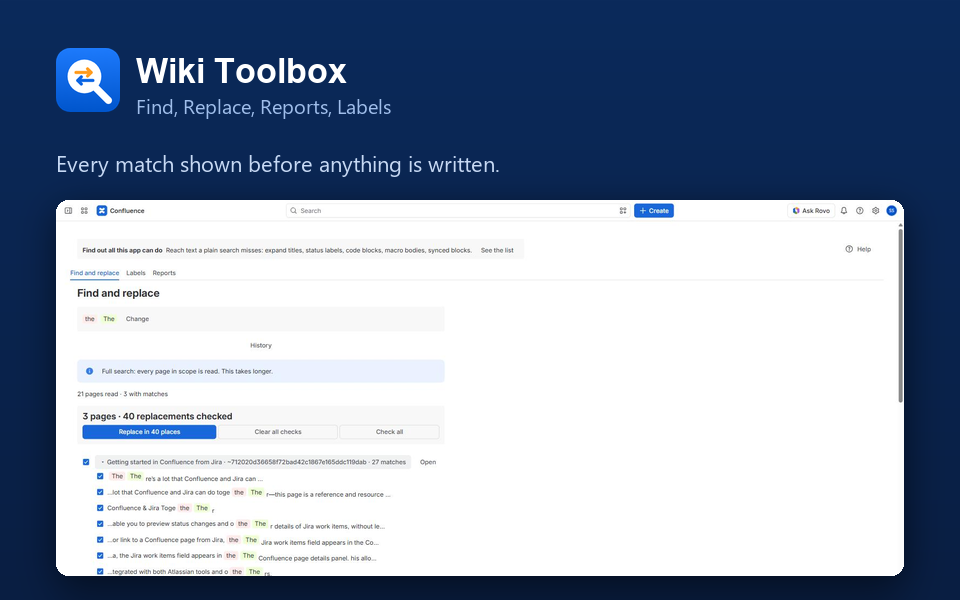Open the Getting started page via Open
The width and height of the screenshot is (960, 600).
coord(428,462)
